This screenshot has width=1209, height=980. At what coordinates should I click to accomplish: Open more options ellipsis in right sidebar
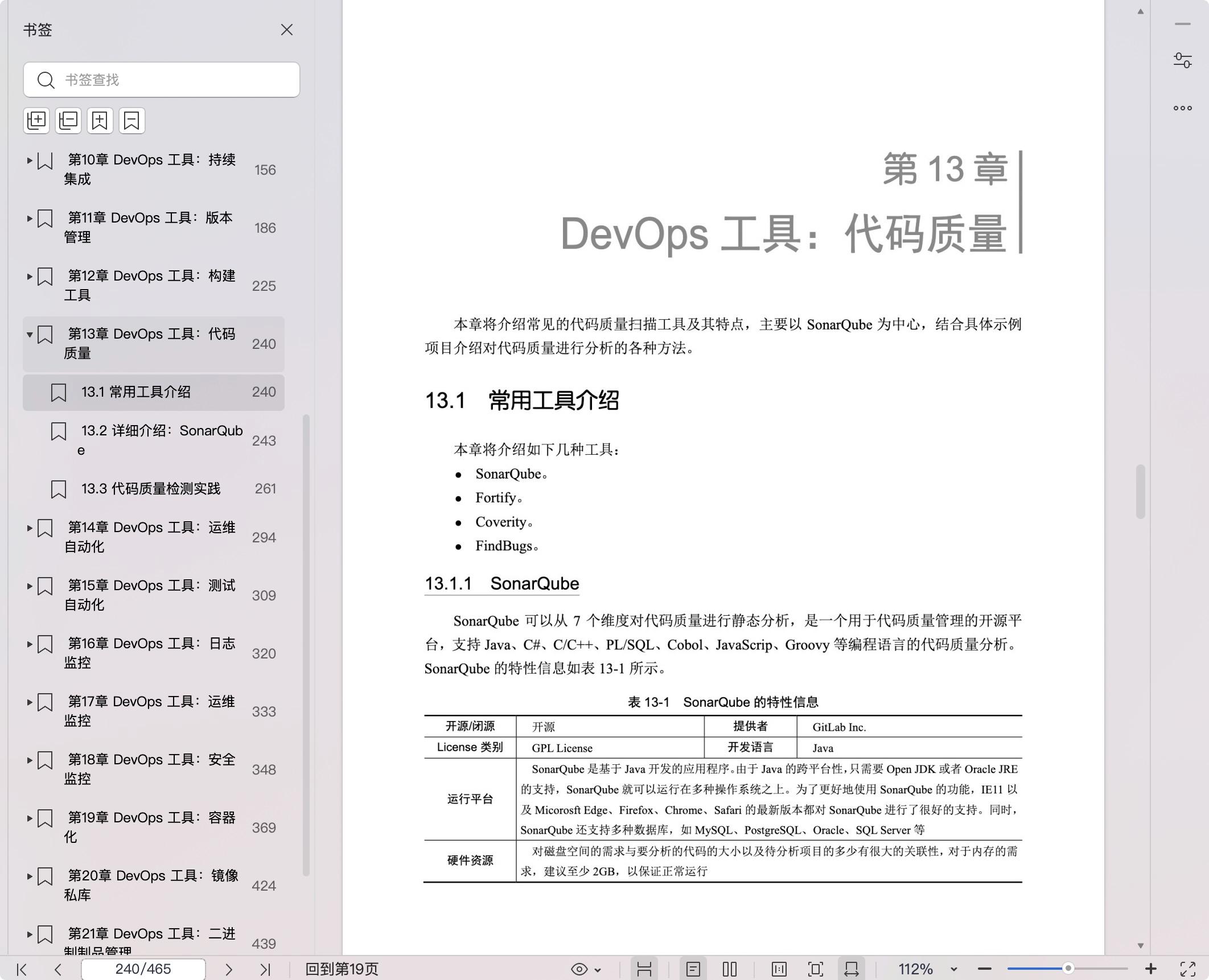point(1183,108)
